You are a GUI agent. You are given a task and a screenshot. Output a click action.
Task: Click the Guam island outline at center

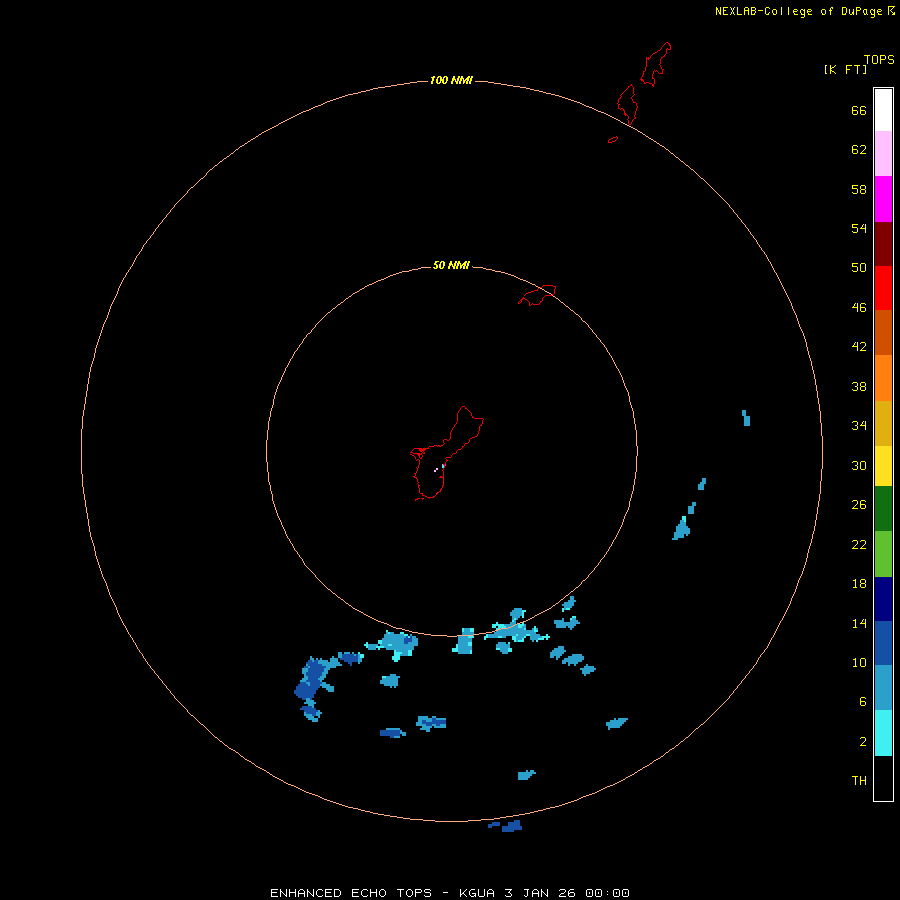point(445,453)
